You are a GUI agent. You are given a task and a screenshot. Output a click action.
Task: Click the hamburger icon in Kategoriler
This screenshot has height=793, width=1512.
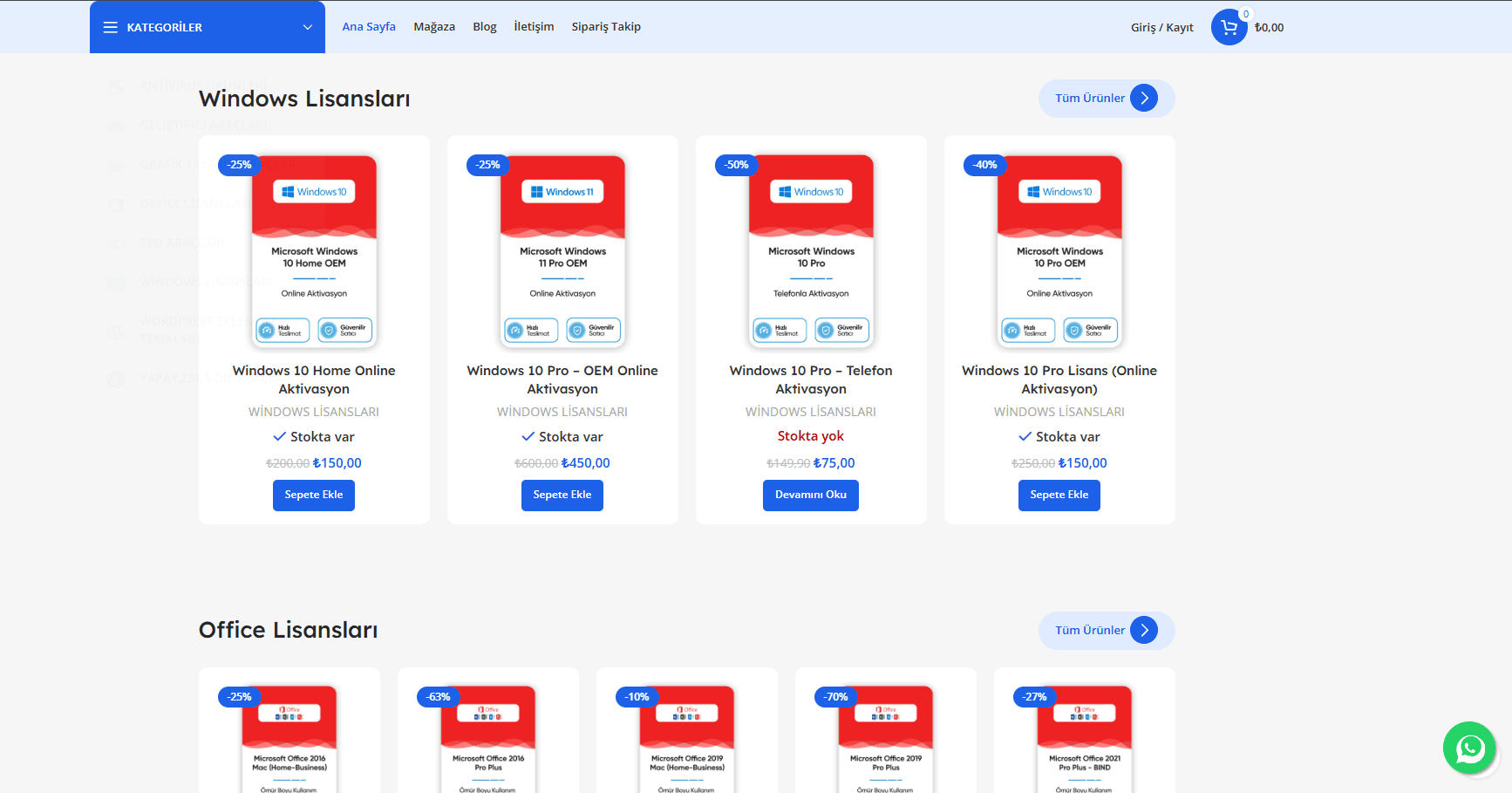click(110, 27)
